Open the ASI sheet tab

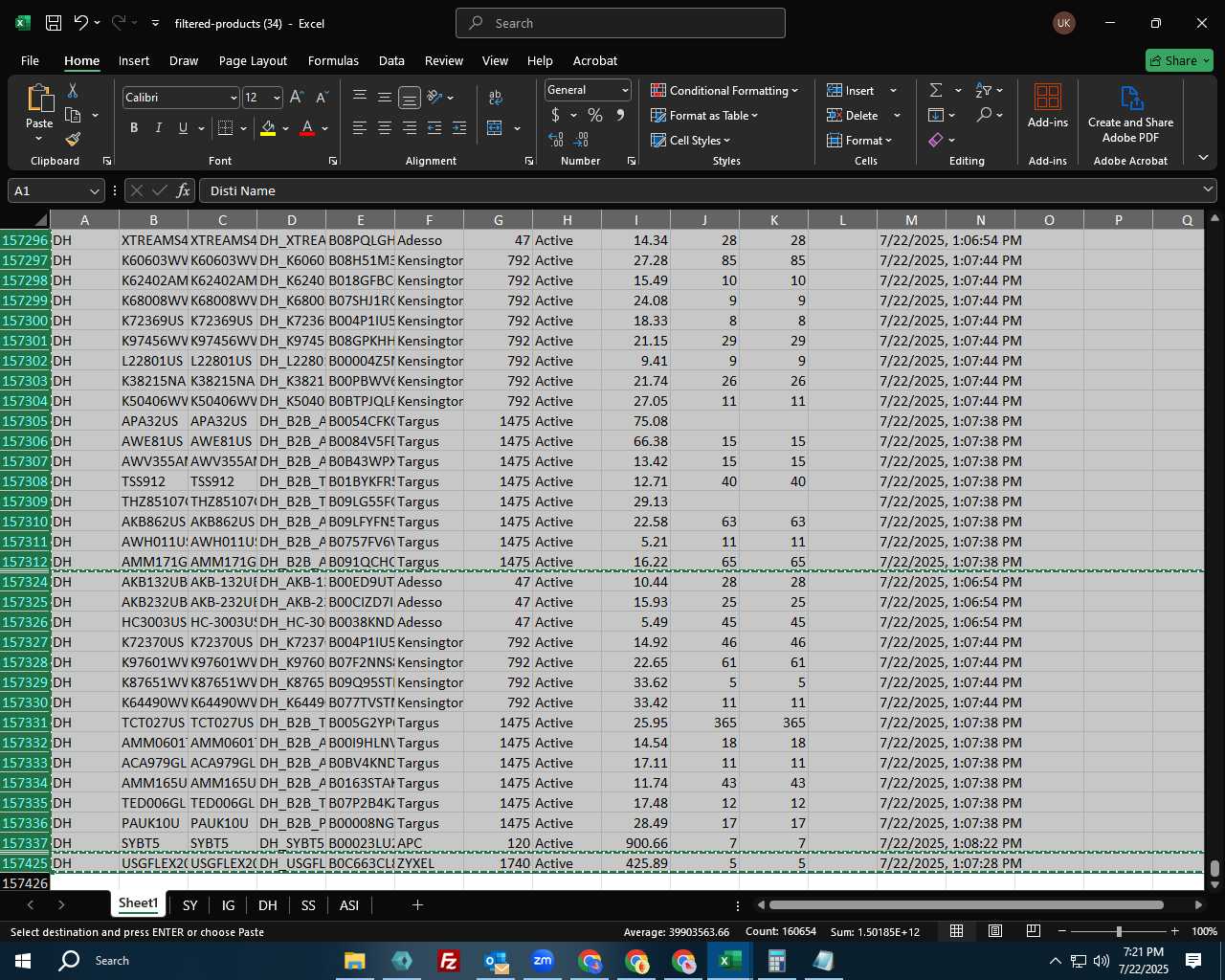[x=349, y=904]
